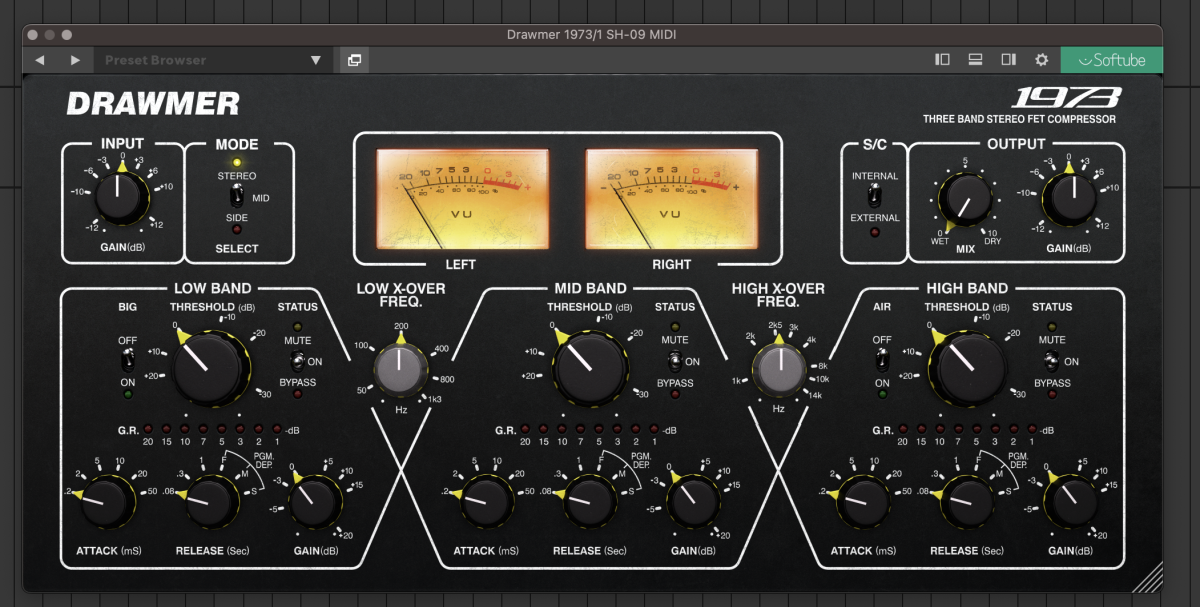Click the Mid Band G.R. 20 dB LED
Screen dimensions: 1200x607
pos(526,429)
